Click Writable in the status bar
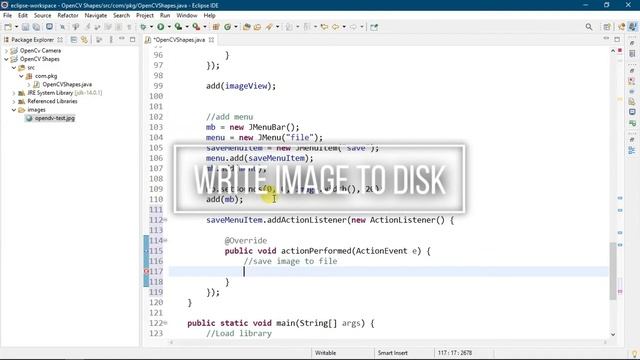The height and width of the screenshot is (360, 640). pos(325,353)
